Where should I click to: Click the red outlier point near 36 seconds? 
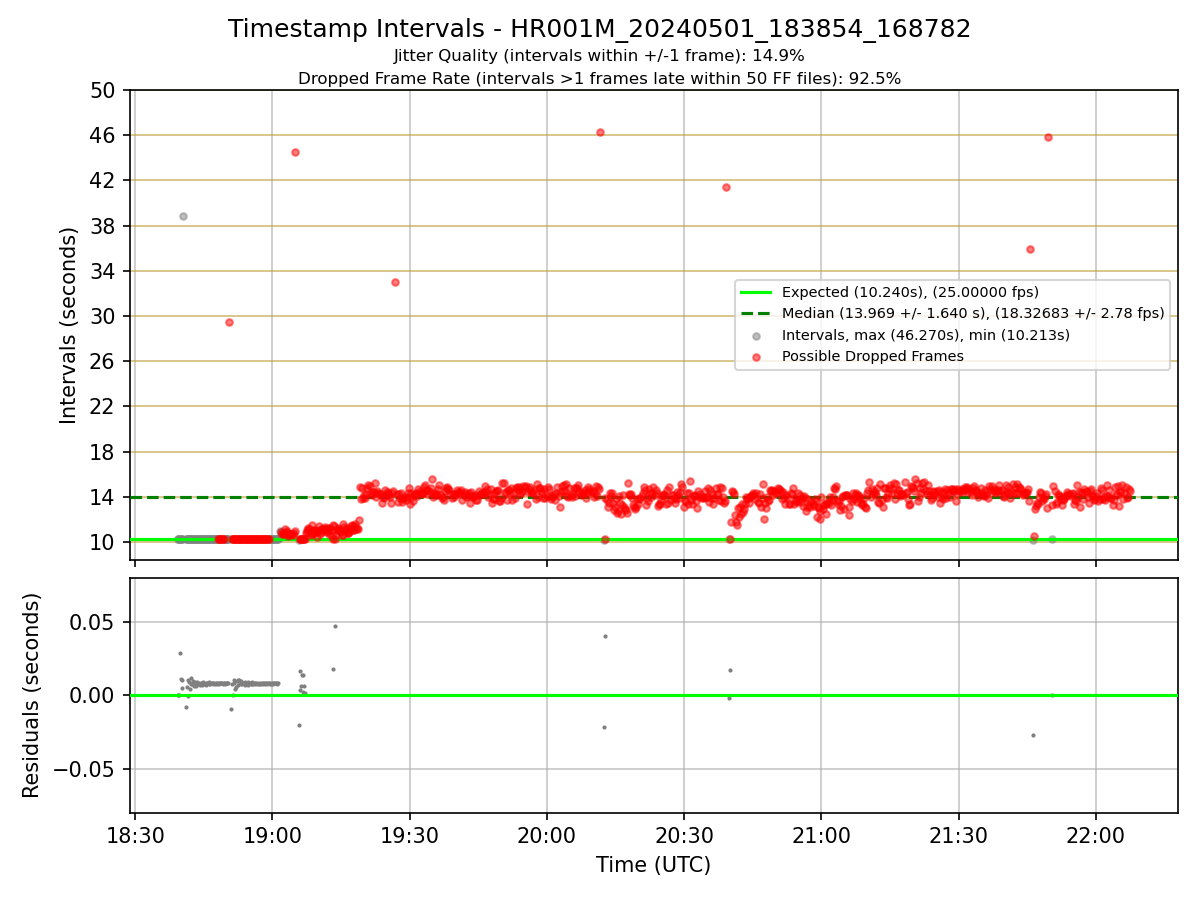click(x=1030, y=249)
